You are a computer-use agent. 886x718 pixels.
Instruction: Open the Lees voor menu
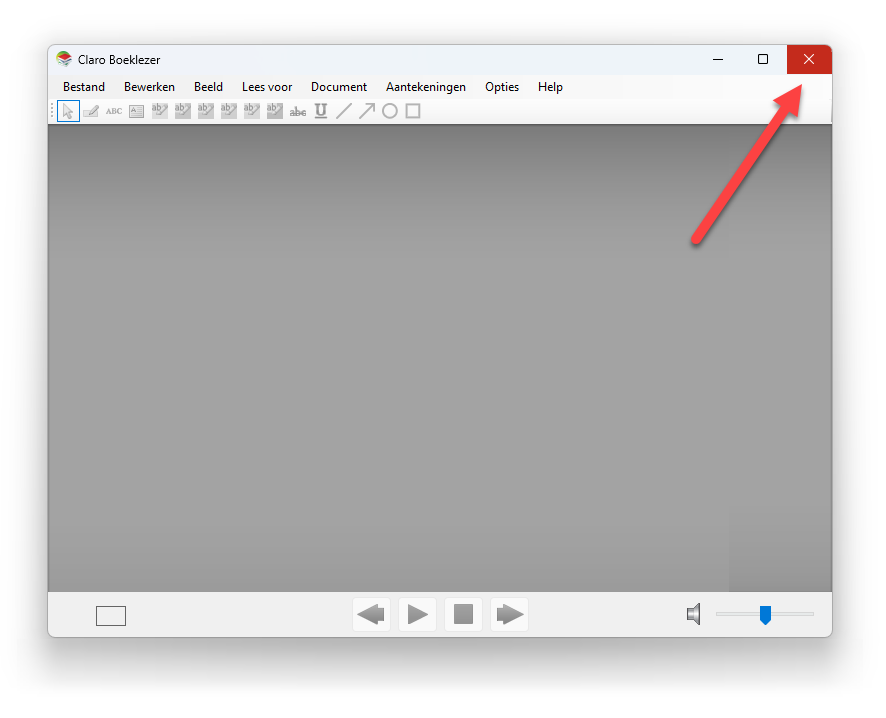(267, 87)
